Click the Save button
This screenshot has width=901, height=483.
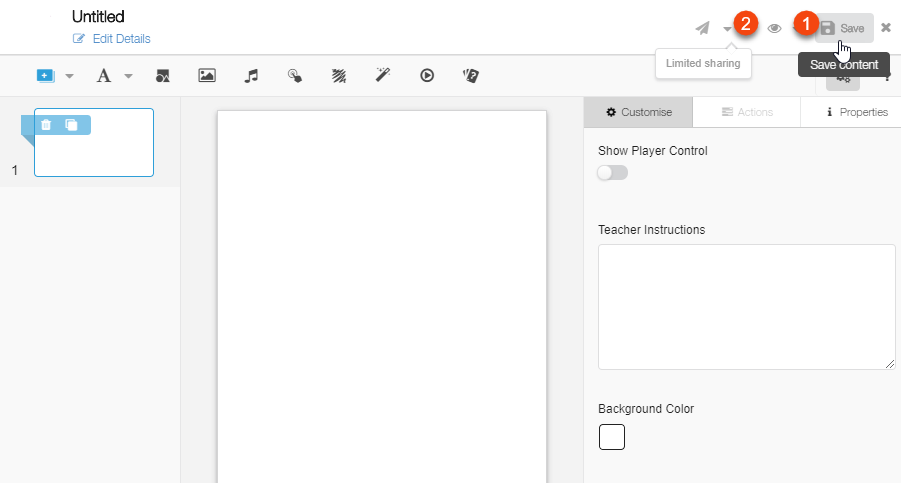843,28
